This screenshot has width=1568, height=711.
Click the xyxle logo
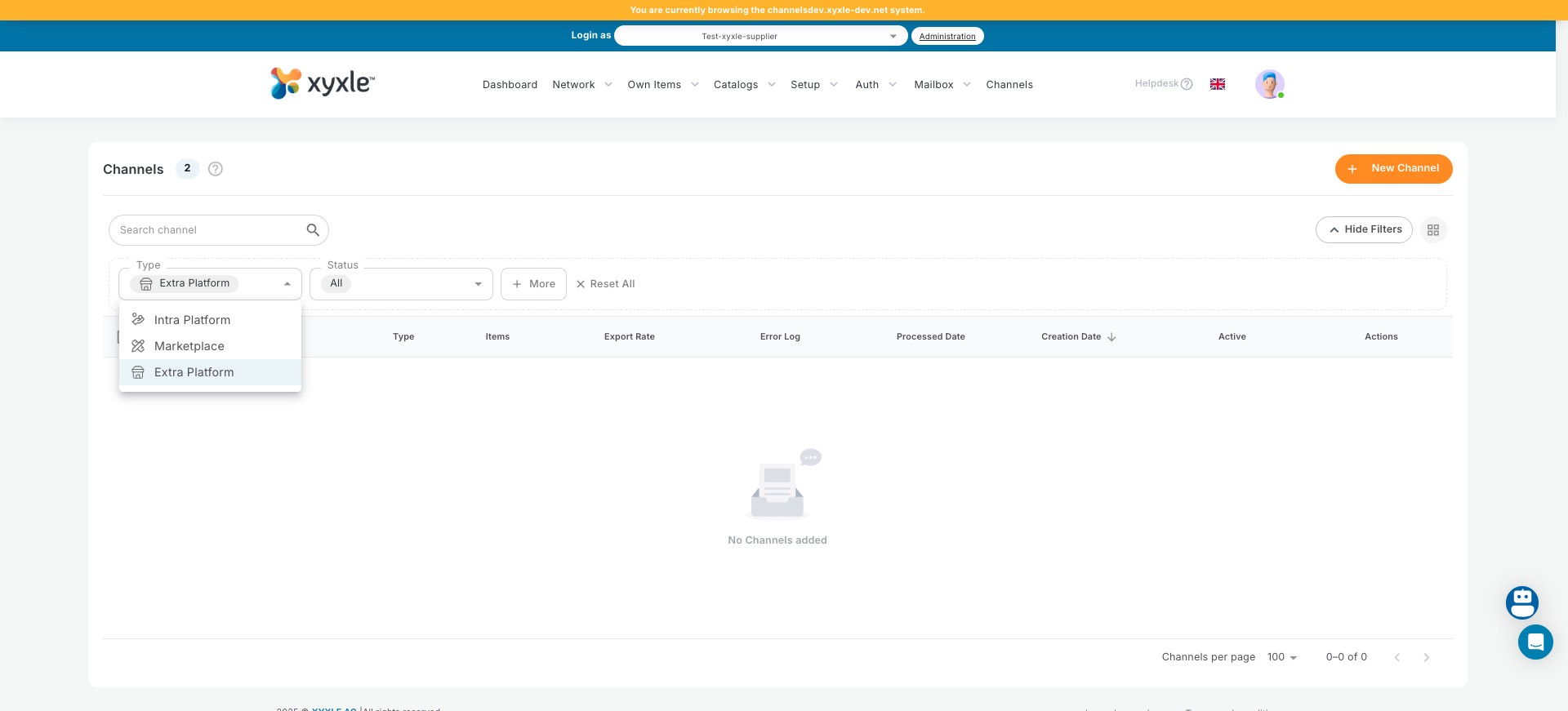point(323,83)
